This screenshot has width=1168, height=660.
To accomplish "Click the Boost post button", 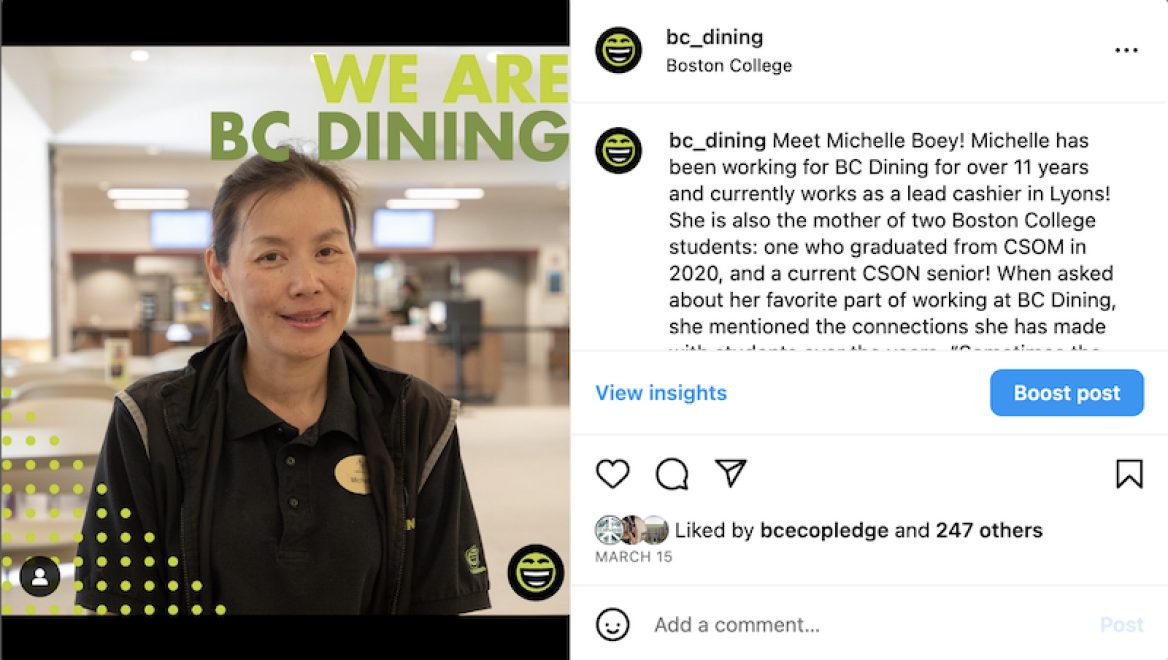I will tap(1067, 393).
